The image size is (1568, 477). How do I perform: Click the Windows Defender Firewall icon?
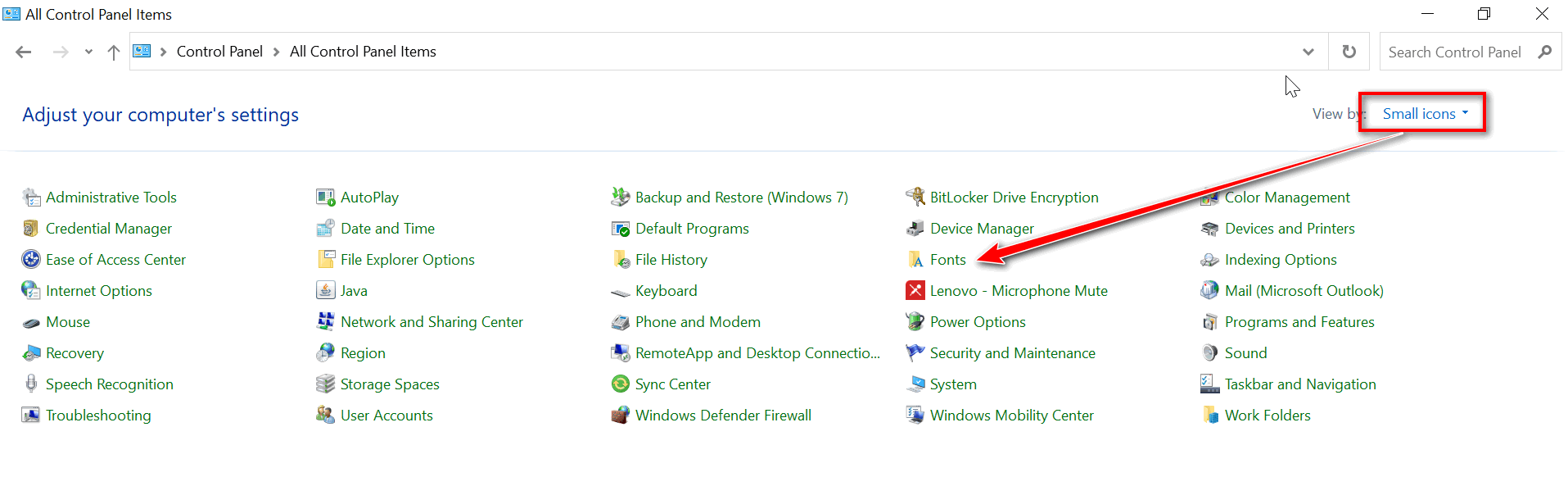(621, 416)
